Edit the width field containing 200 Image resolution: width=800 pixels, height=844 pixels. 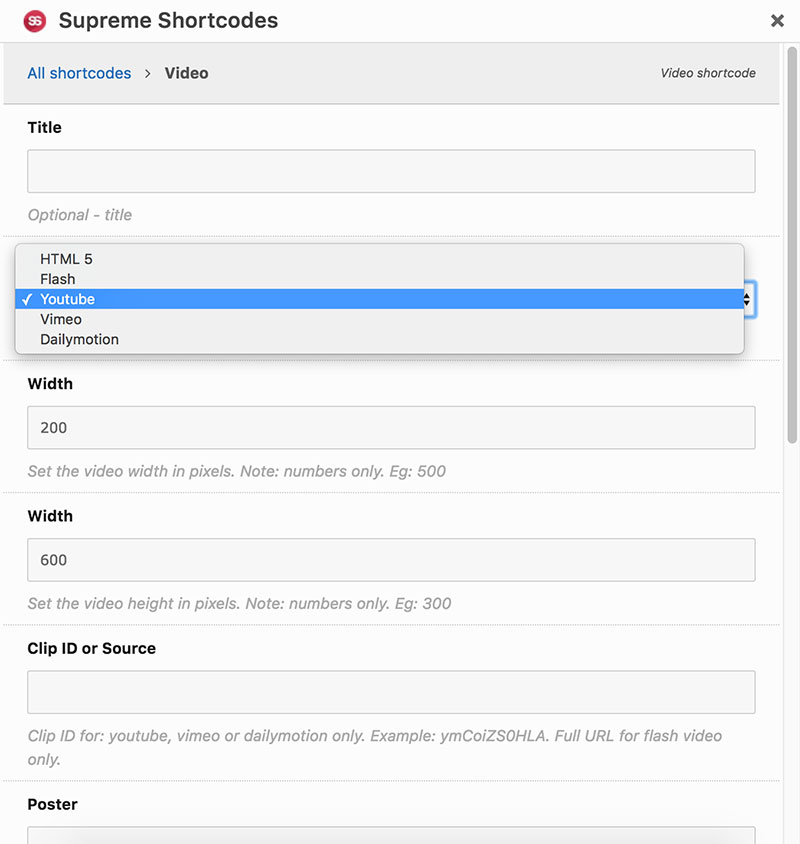point(391,427)
